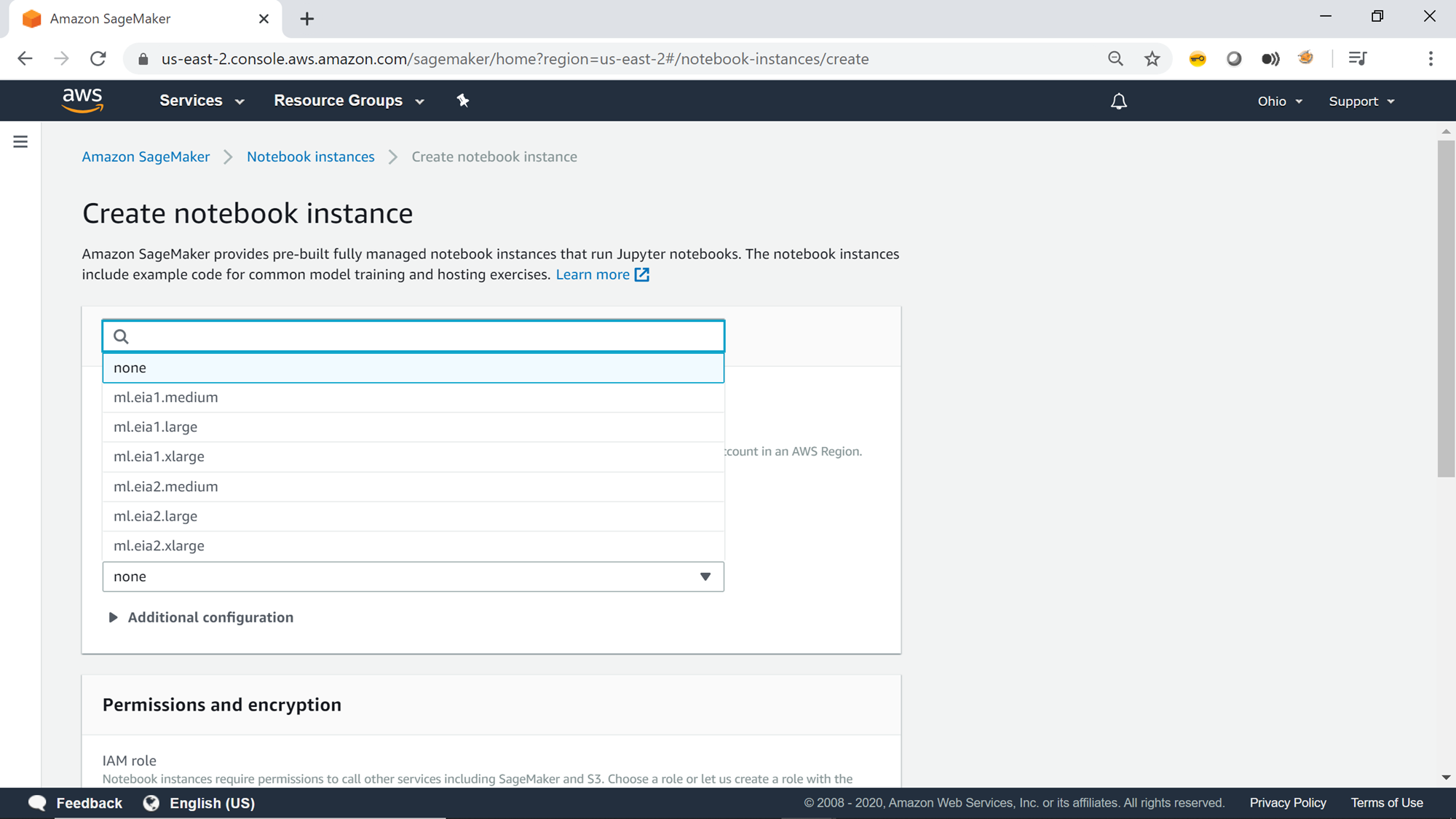Open the notifications bell icon

coord(1118,101)
